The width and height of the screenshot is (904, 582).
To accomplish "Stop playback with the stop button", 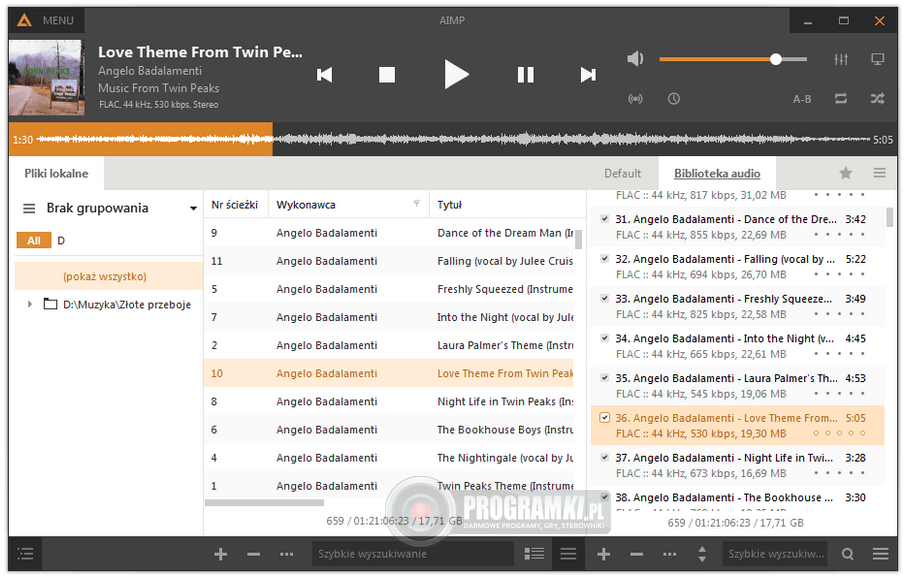I will click(387, 75).
